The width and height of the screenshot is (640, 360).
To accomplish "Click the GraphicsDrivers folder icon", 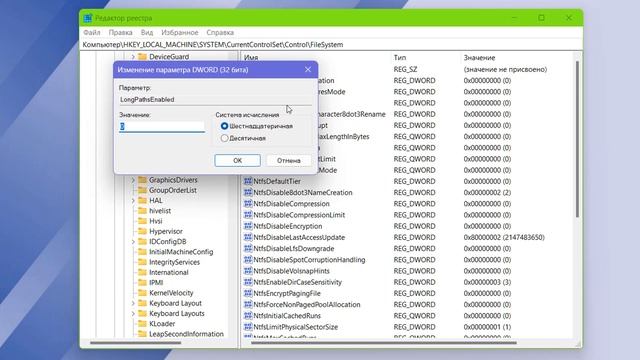I will click(x=142, y=180).
